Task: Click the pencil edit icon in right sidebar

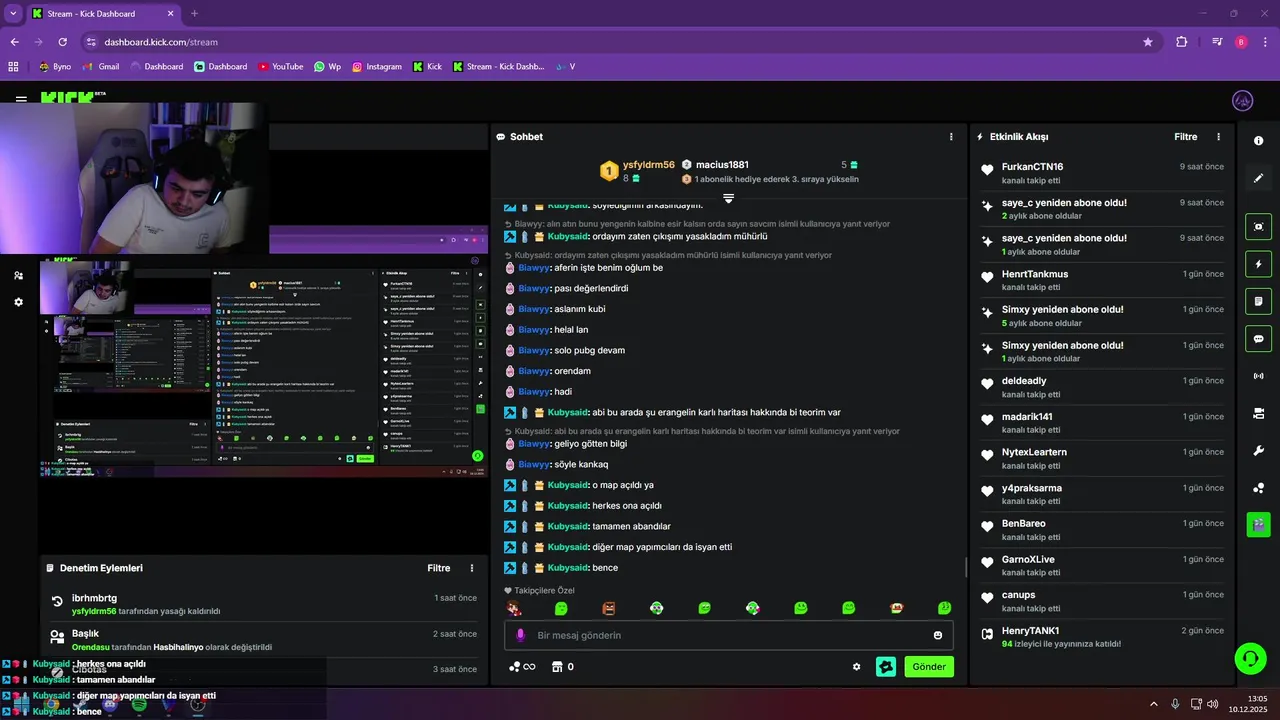Action: [1258, 178]
